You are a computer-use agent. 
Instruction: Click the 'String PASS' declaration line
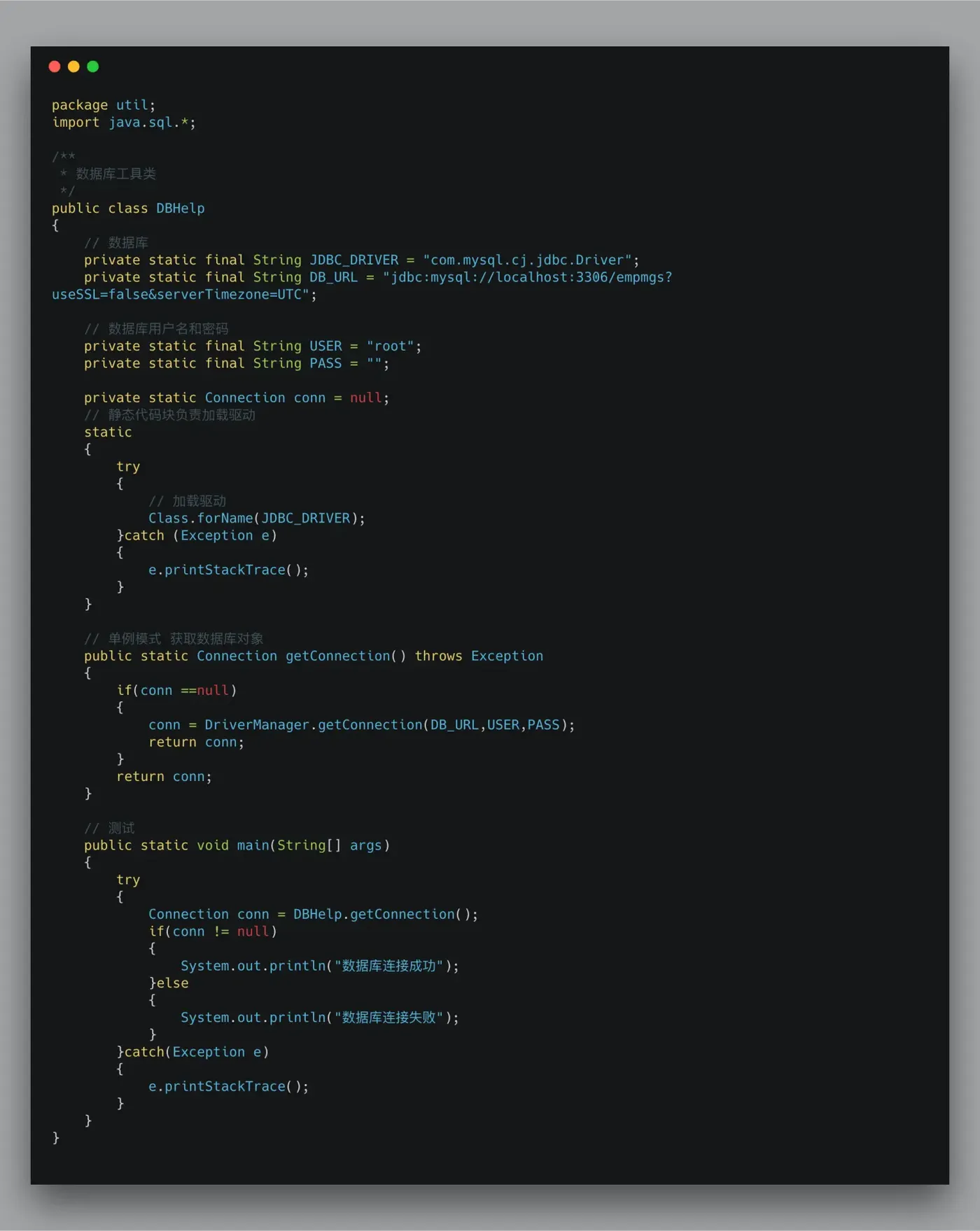coord(237,363)
